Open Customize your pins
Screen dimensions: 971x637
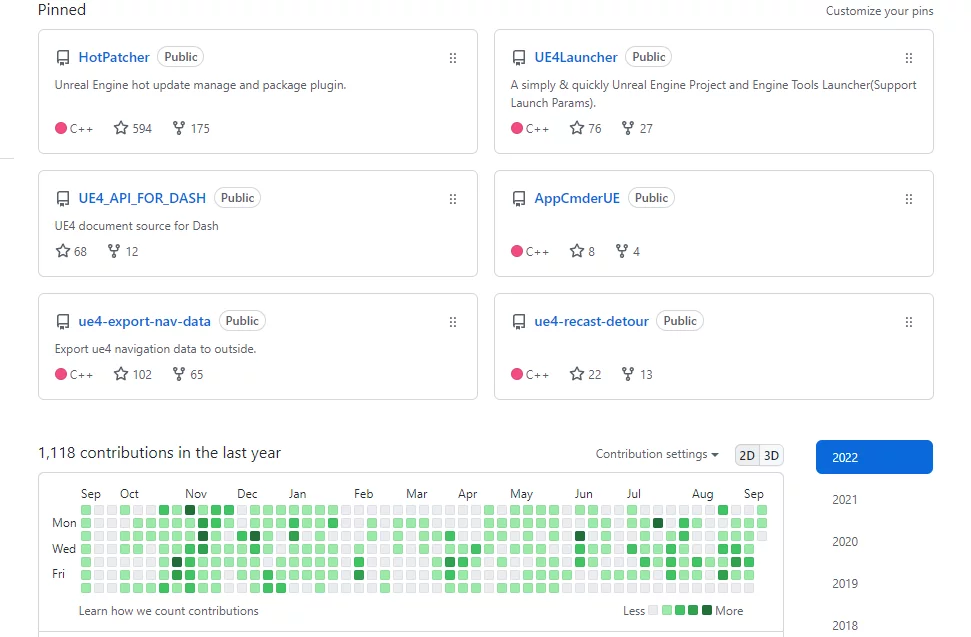(x=879, y=11)
